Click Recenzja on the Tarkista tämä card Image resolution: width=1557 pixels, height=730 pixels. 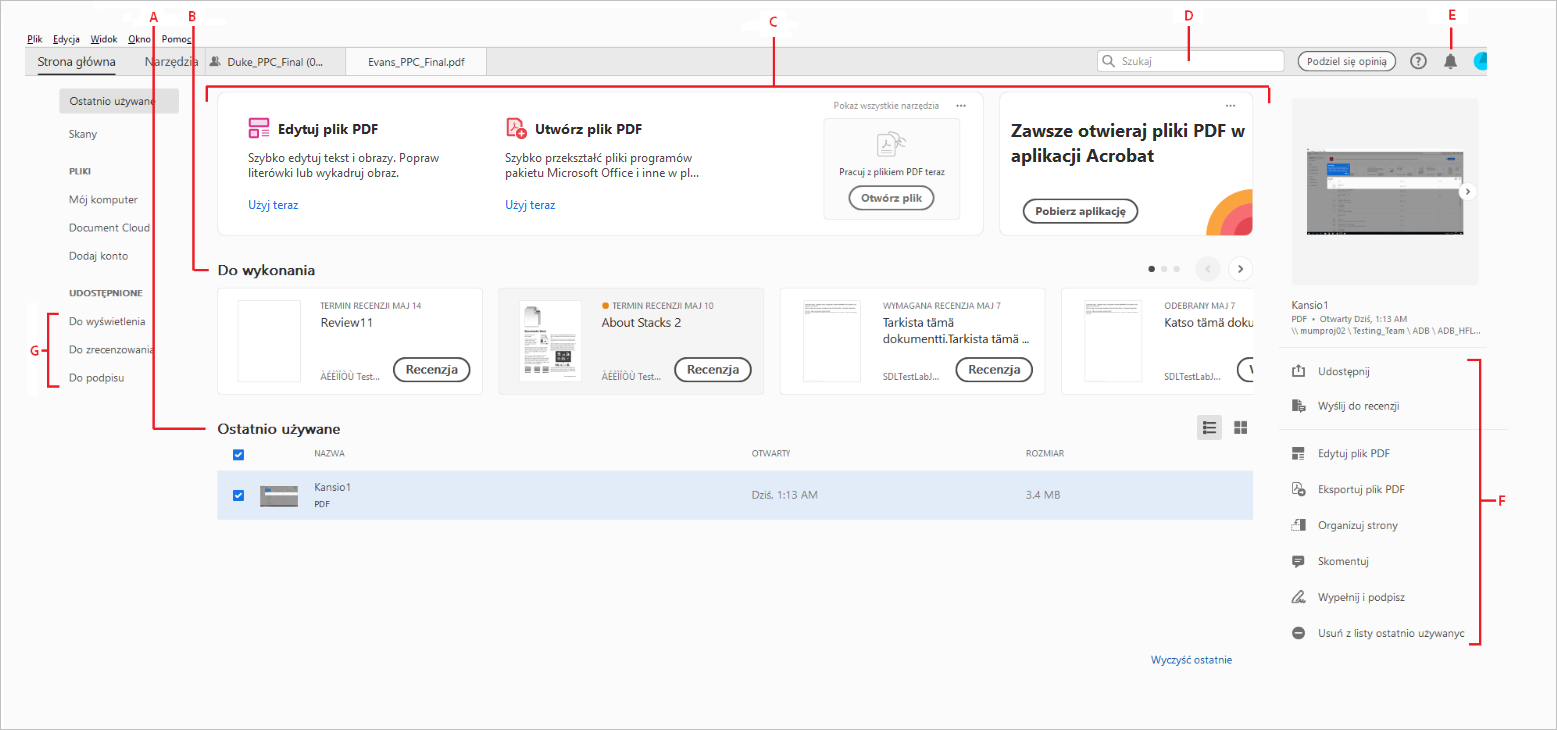(x=994, y=370)
